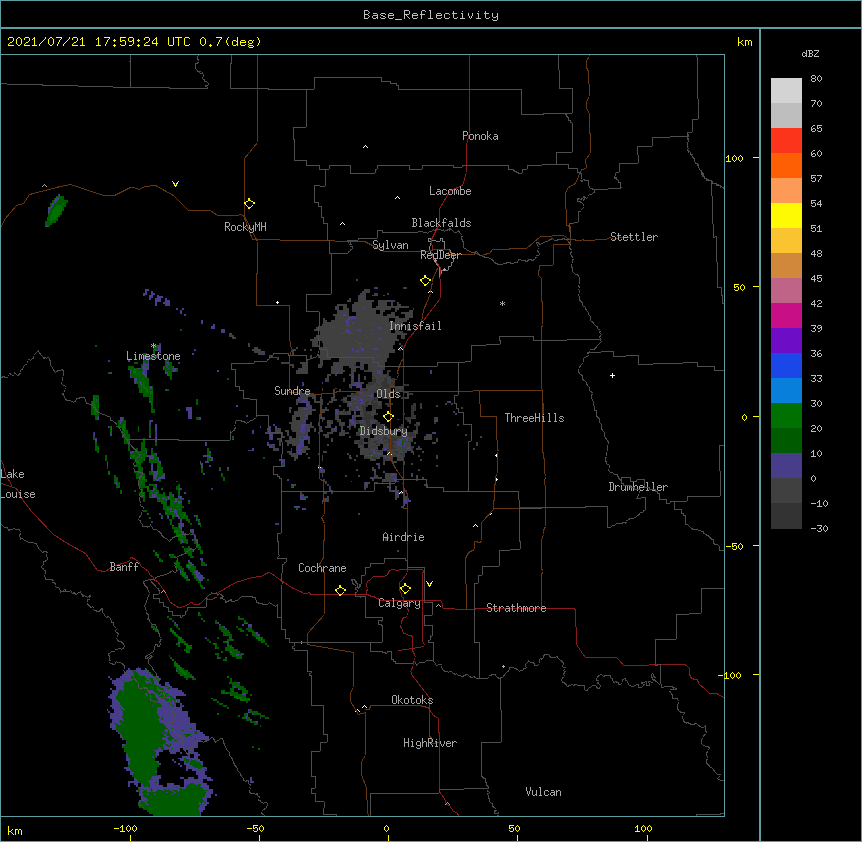Click the Olds town label
This screenshot has width=862, height=842.
pos(388,394)
